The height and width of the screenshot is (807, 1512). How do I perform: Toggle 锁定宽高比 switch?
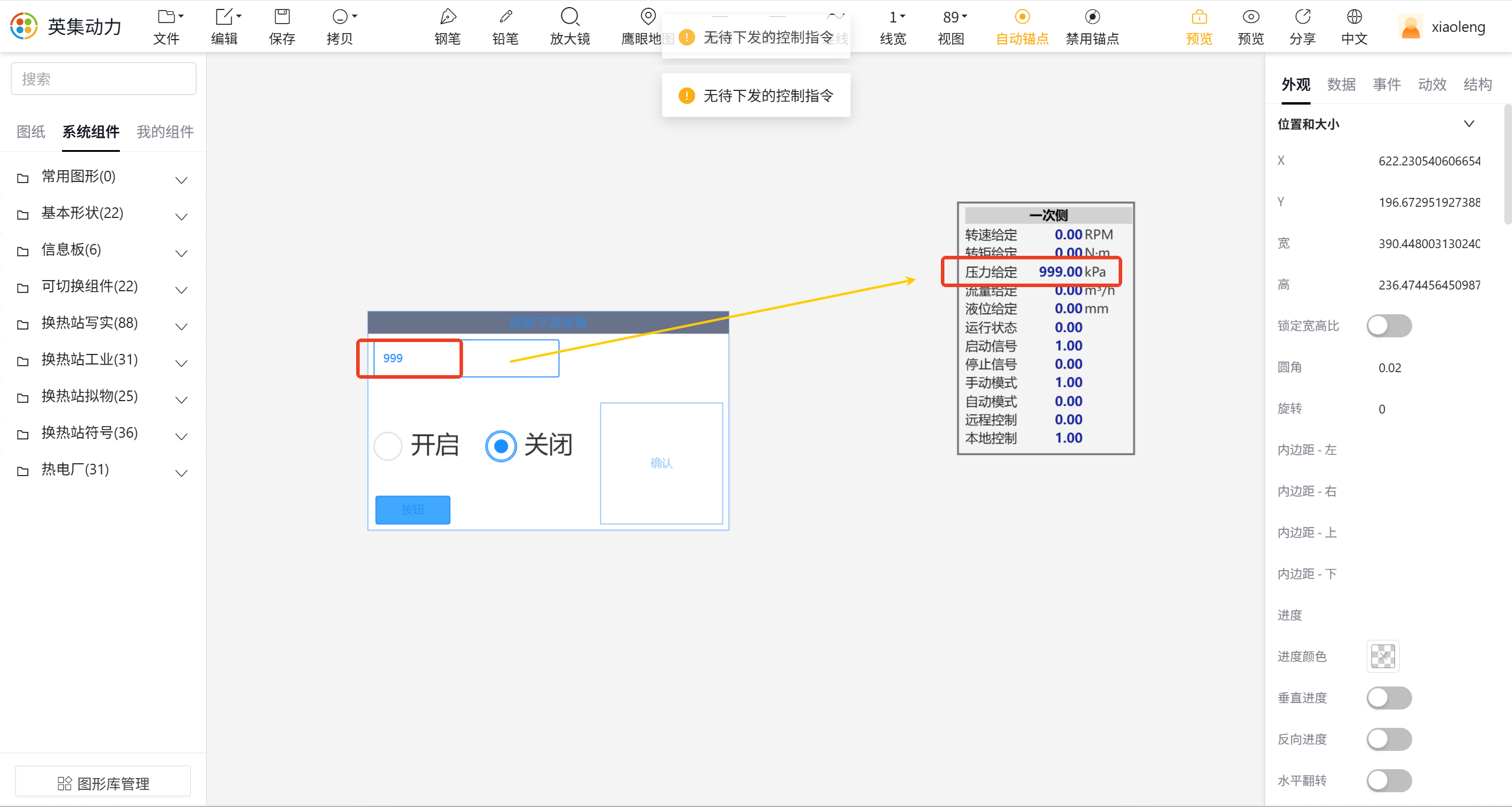point(1389,326)
